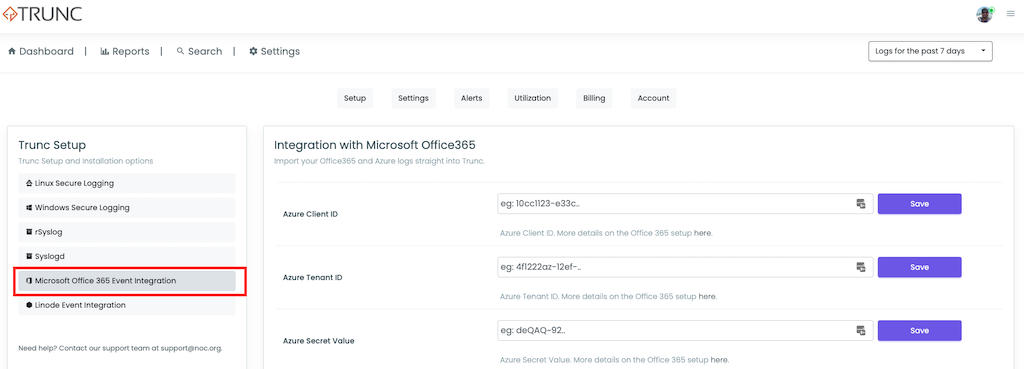Switch to the Setup tab
Viewport: 1024px width, 369px height.
355,98
